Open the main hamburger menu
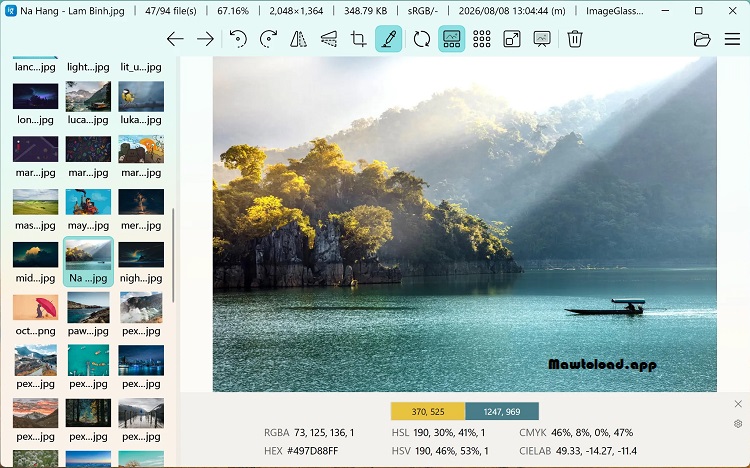The image size is (750, 468). [x=732, y=39]
